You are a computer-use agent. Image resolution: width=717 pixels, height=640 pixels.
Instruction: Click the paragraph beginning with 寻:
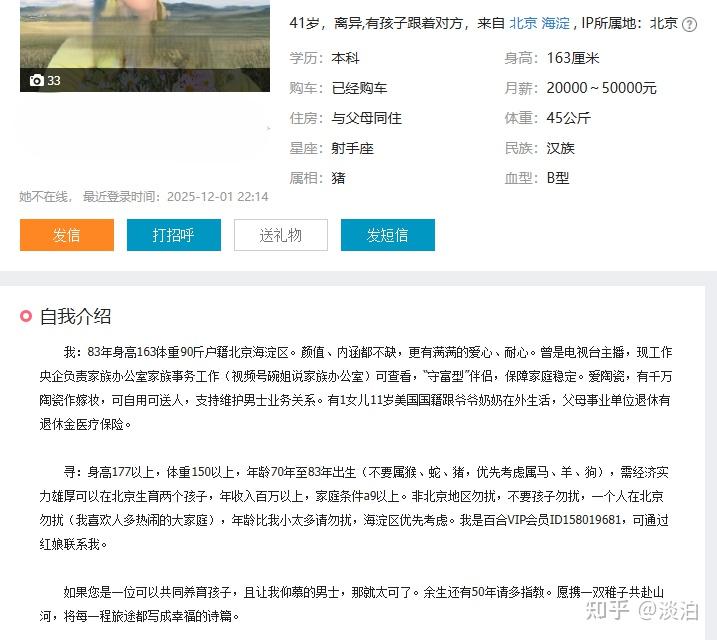pos(354,508)
